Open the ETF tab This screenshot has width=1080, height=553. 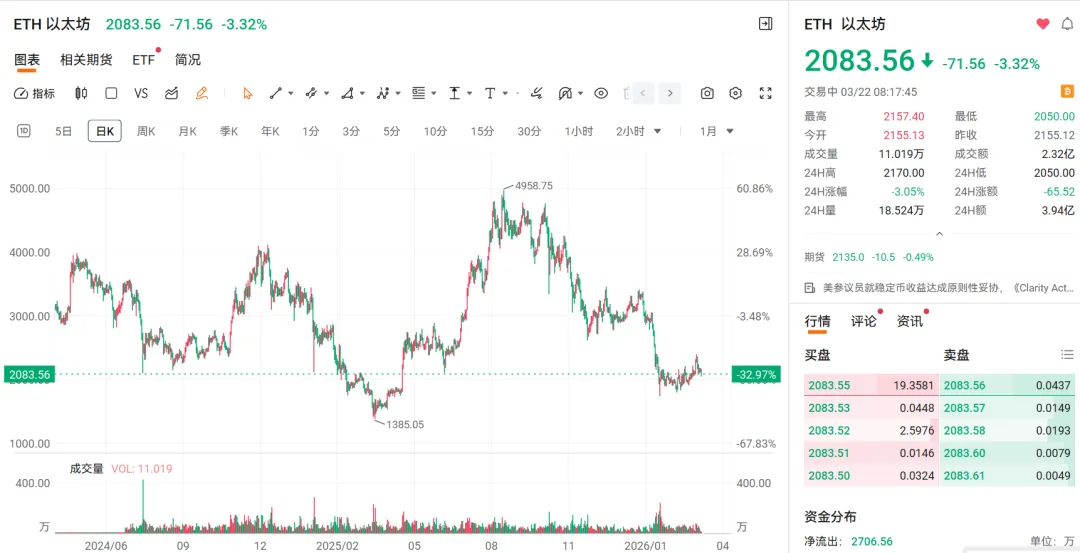point(144,60)
